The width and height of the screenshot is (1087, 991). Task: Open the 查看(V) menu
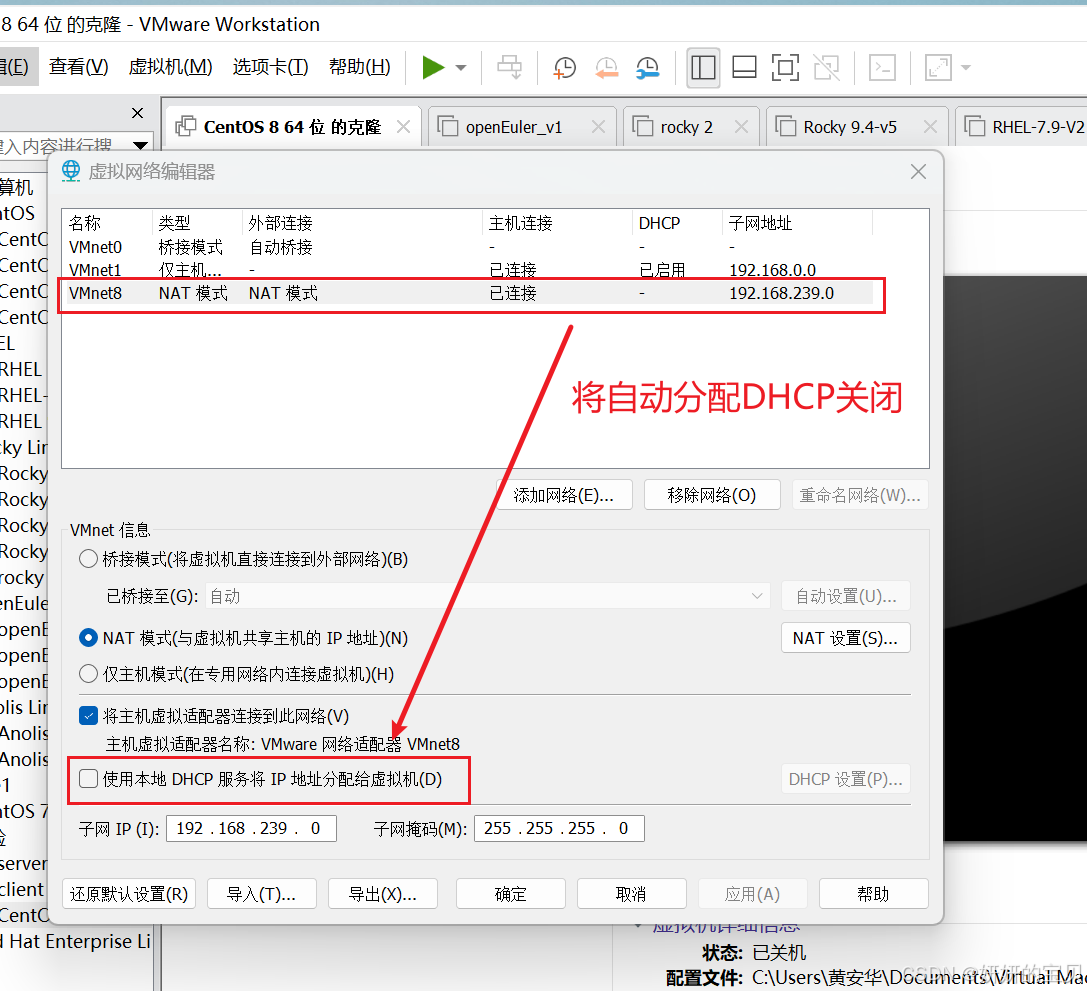pos(78,67)
